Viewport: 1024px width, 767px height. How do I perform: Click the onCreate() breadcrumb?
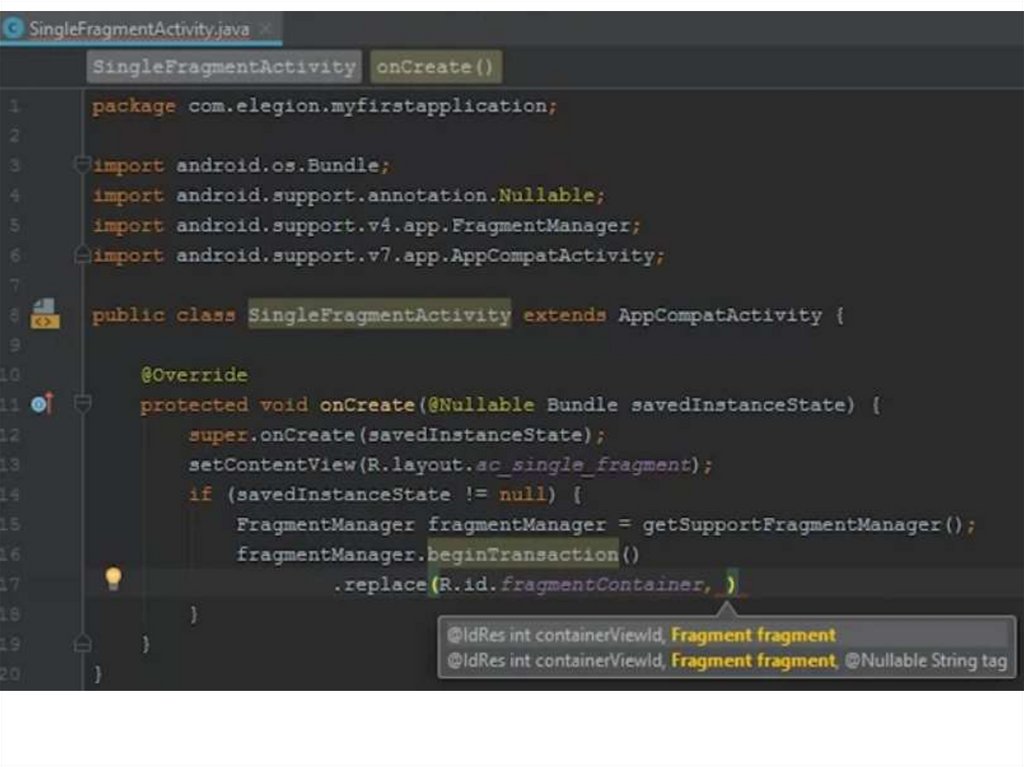(435, 67)
